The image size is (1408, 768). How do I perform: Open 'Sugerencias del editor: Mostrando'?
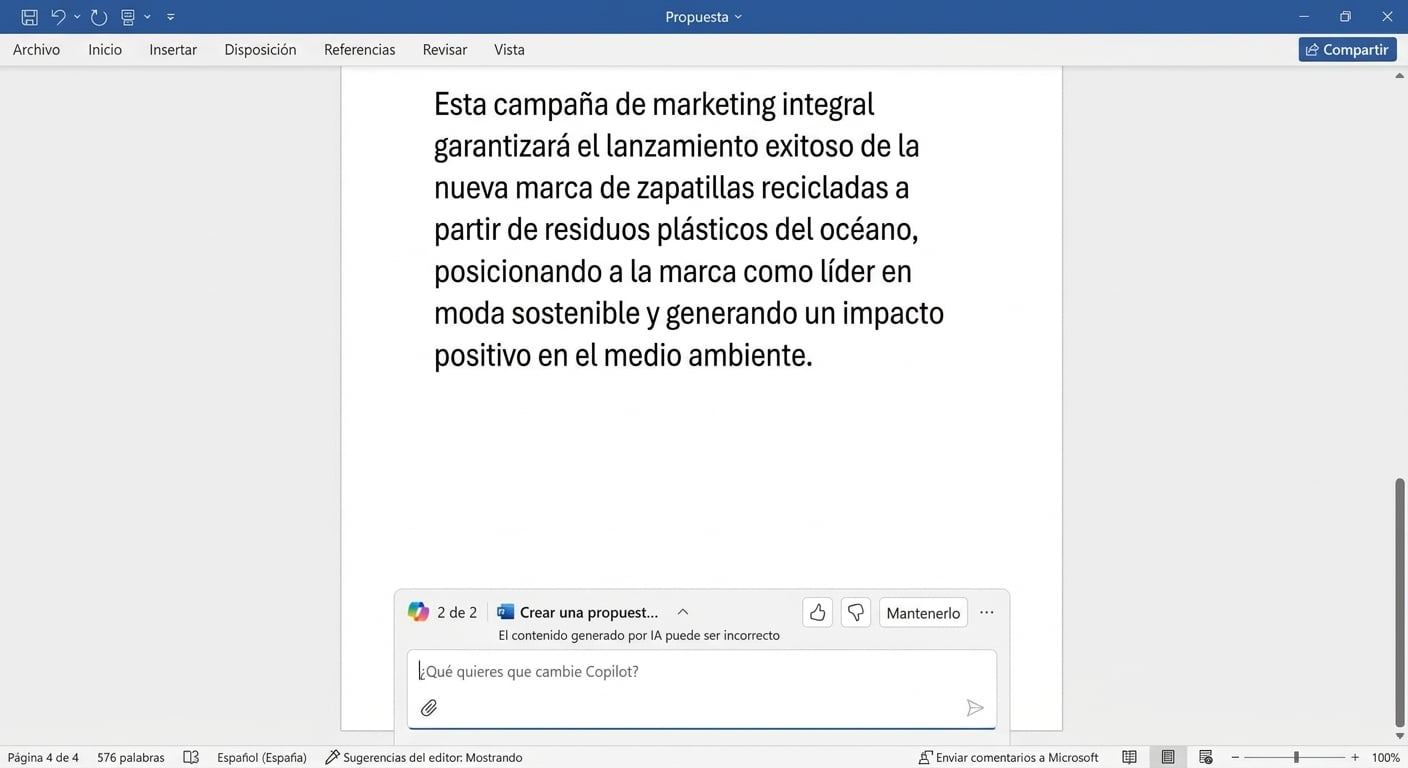point(423,758)
